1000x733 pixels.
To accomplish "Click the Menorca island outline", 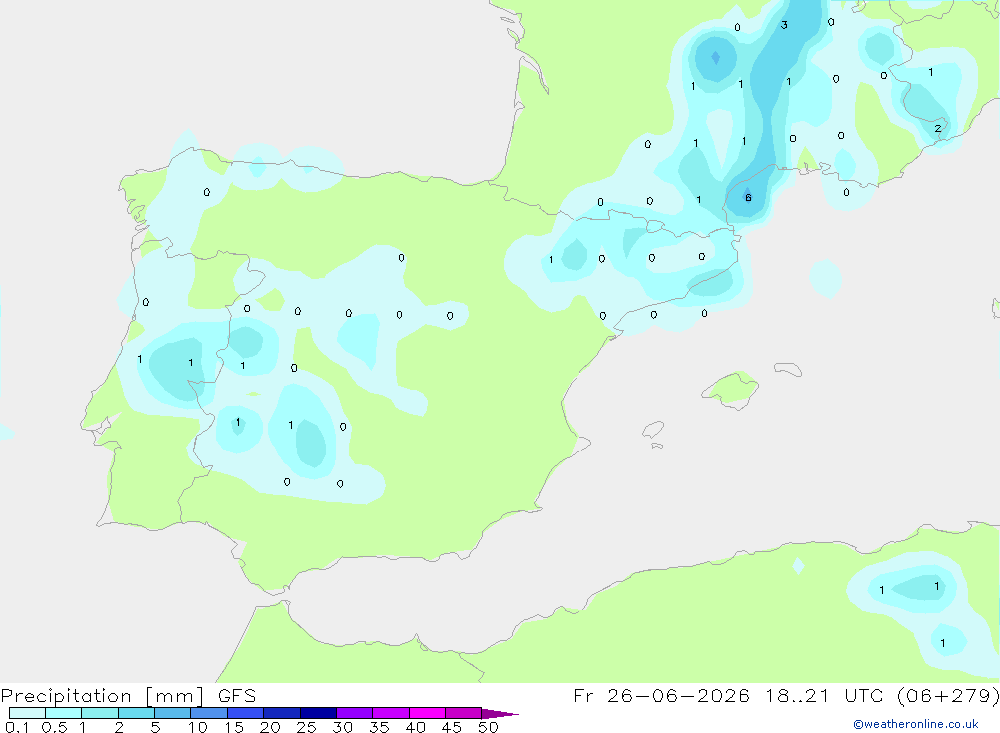I will (x=788, y=369).
